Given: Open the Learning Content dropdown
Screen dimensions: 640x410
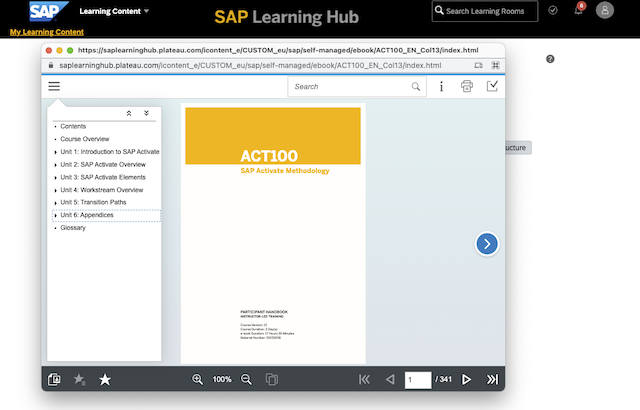Looking at the screenshot, I should [114, 11].
